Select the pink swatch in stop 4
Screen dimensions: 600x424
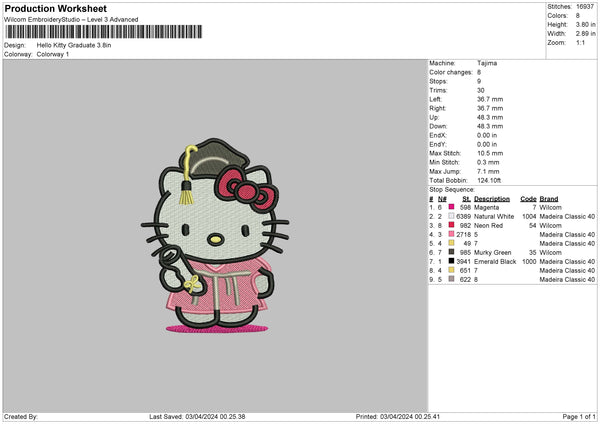point(452,234)
